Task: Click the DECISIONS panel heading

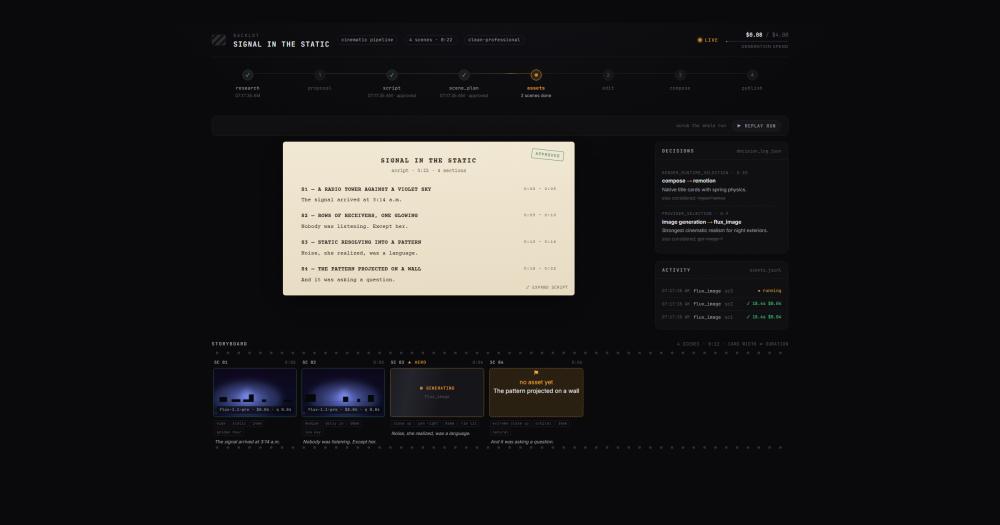Action: click(678, 151)
